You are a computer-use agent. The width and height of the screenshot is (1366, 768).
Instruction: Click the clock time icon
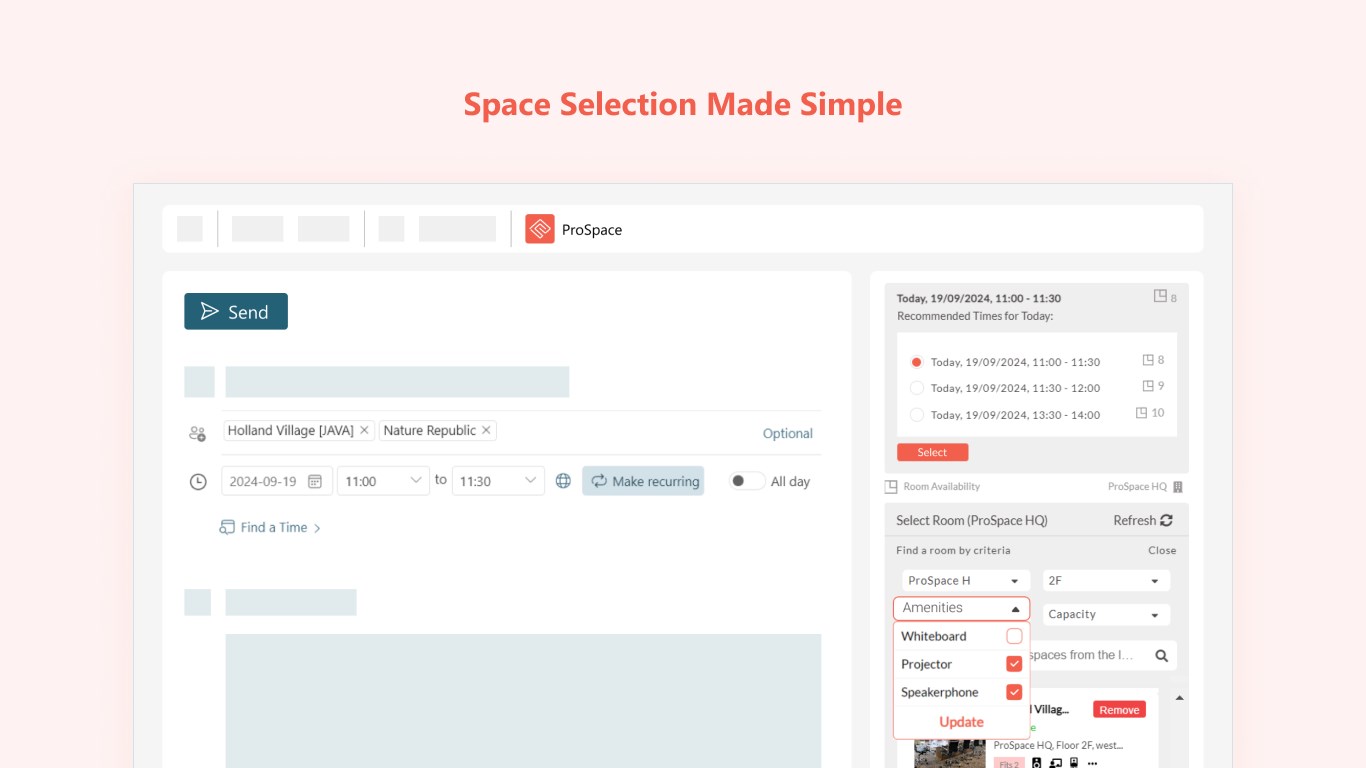198,481
